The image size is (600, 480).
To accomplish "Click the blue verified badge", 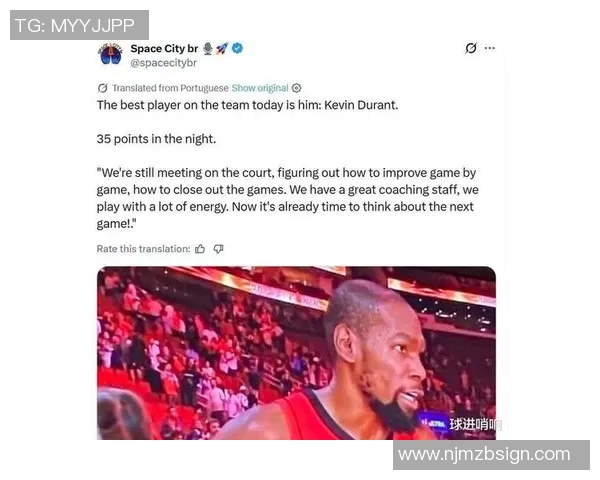I will point(238,48).
